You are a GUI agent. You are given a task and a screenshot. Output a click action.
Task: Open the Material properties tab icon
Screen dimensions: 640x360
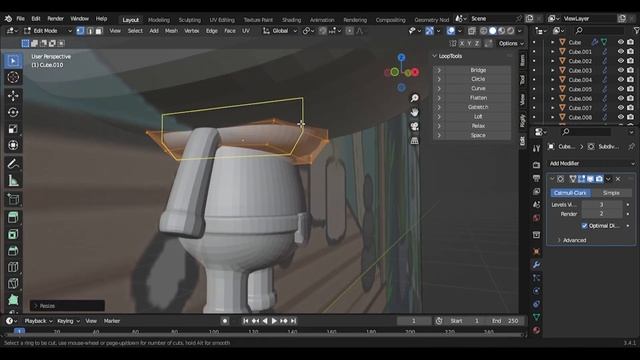536,330
